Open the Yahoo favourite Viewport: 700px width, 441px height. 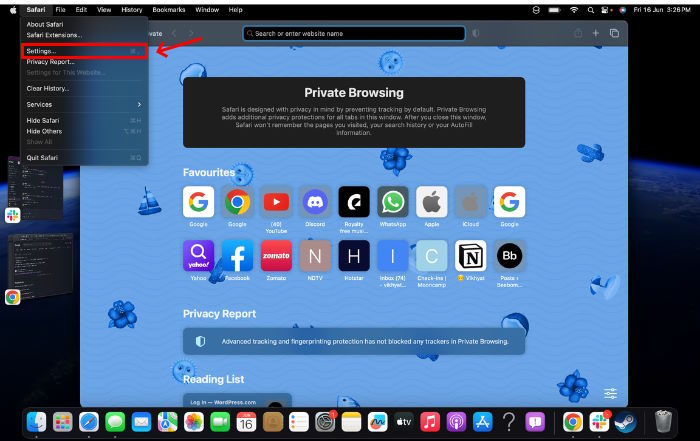coord(198,256)
